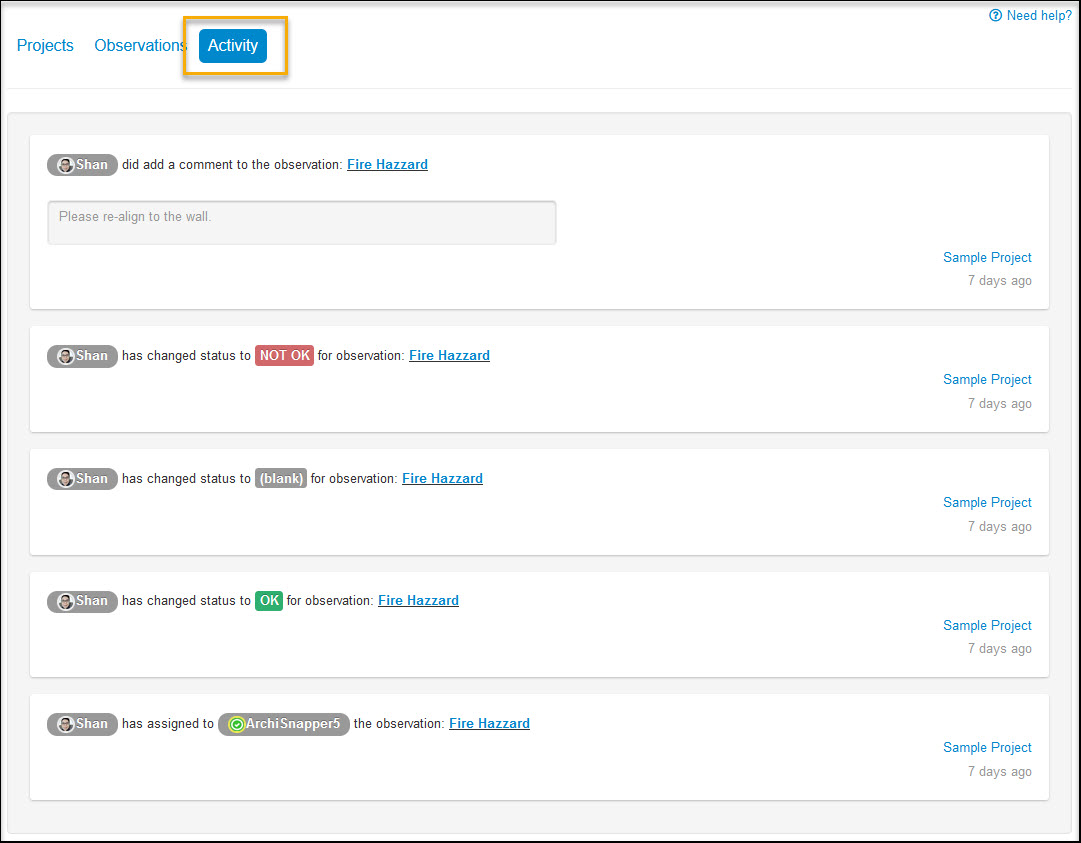This screenshot has height=843, width=1081.
Task: Click the red NOT OK status badge
Action: click(284, 356)
